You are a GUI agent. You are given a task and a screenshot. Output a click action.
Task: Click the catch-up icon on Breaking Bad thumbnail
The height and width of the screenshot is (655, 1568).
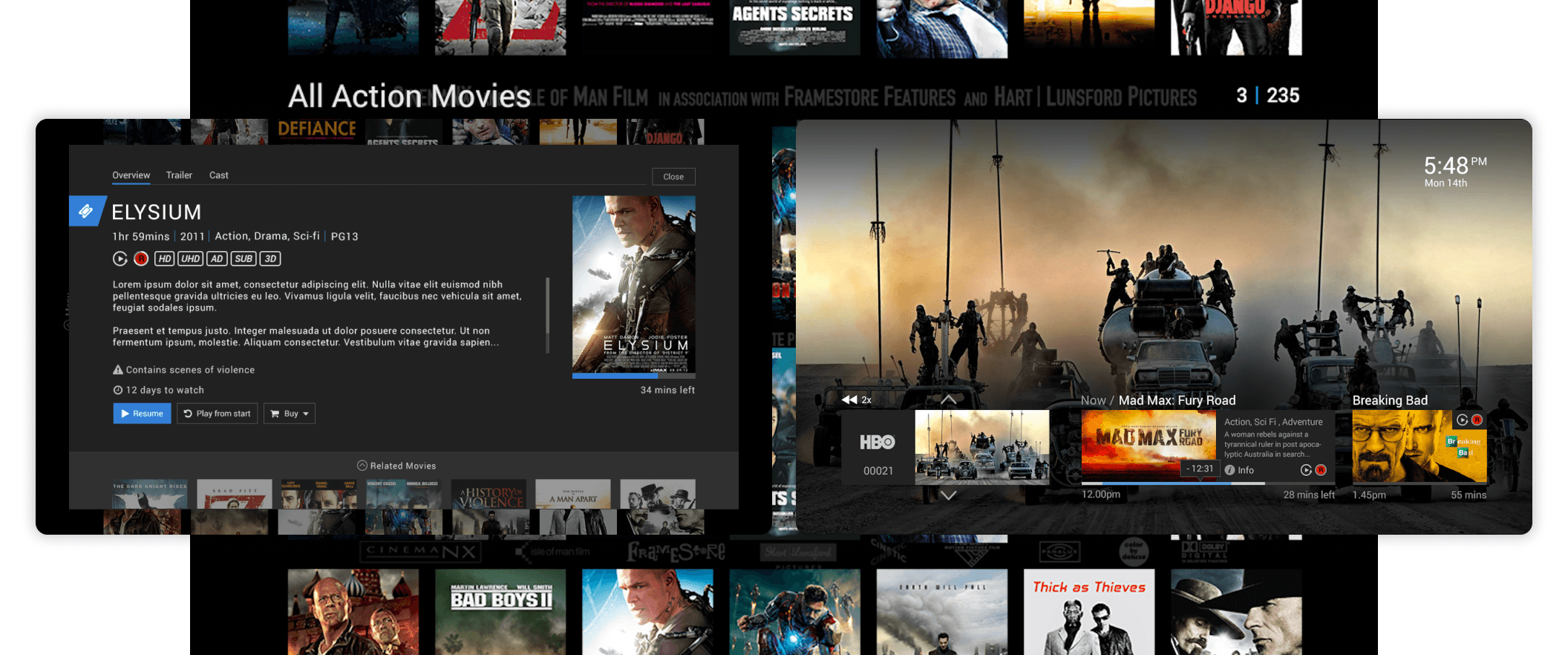(x=1462, y=420)
